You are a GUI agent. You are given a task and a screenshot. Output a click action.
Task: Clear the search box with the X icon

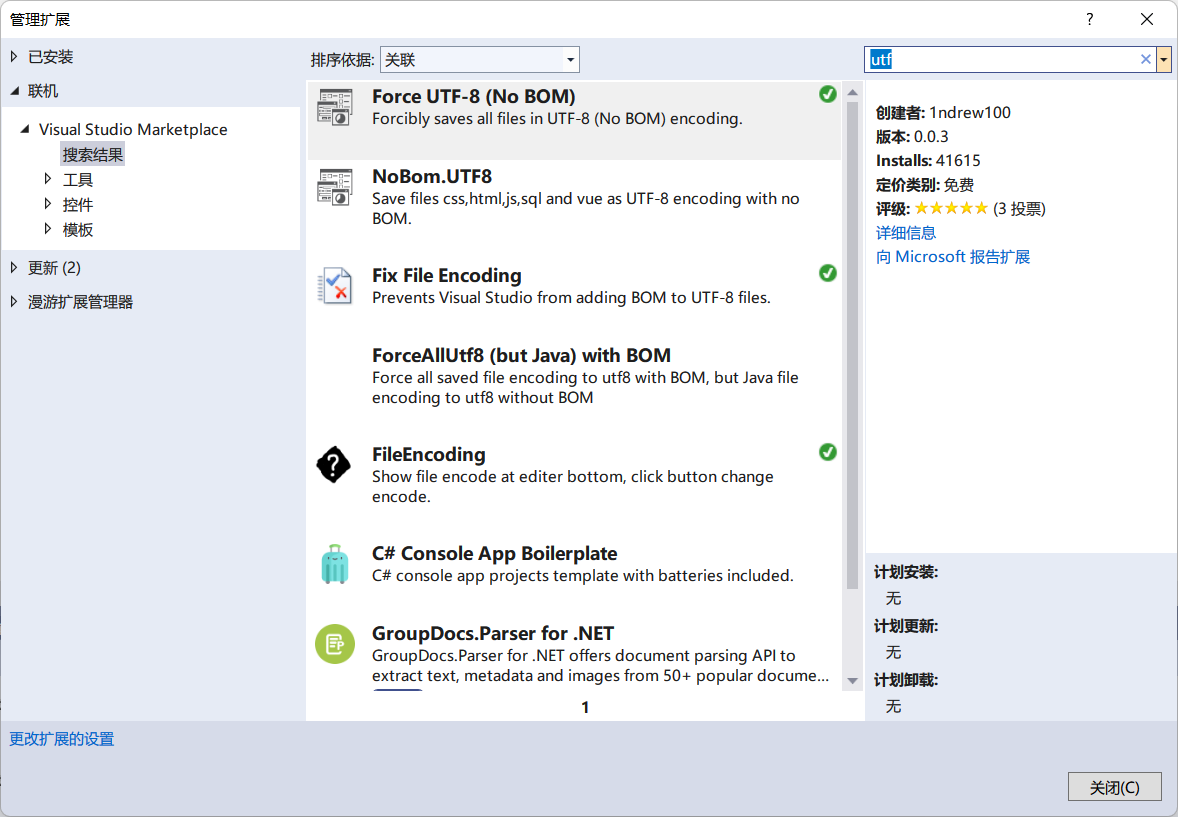(x=1146, y=59)
